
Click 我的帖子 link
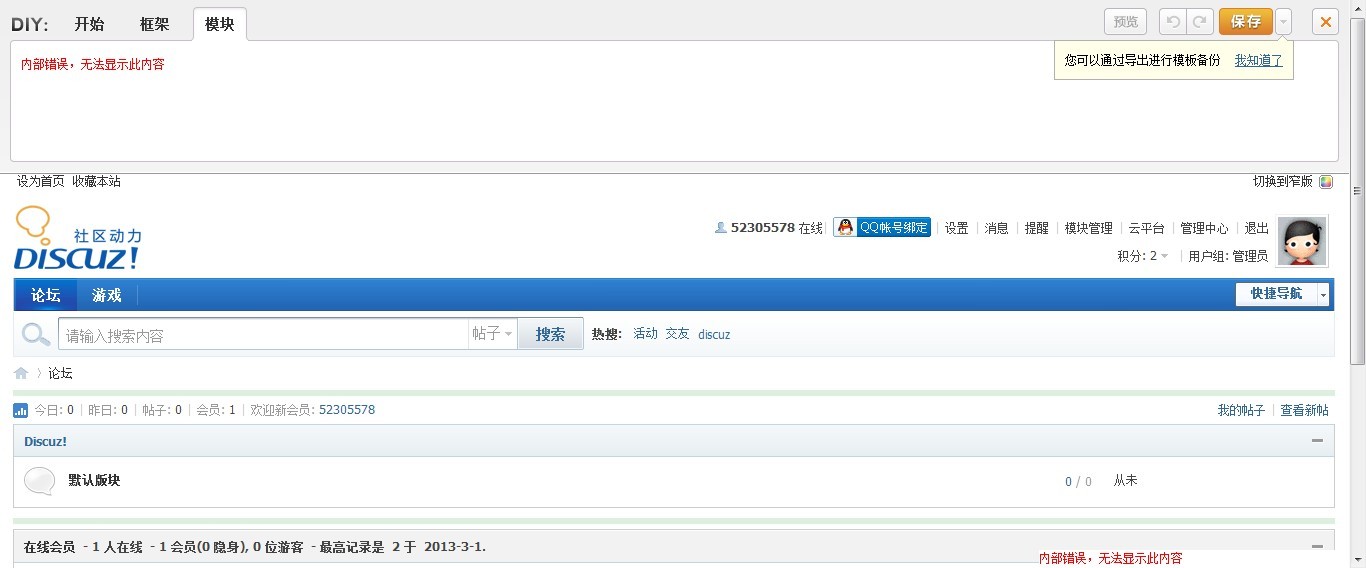tap(1241, 410)
